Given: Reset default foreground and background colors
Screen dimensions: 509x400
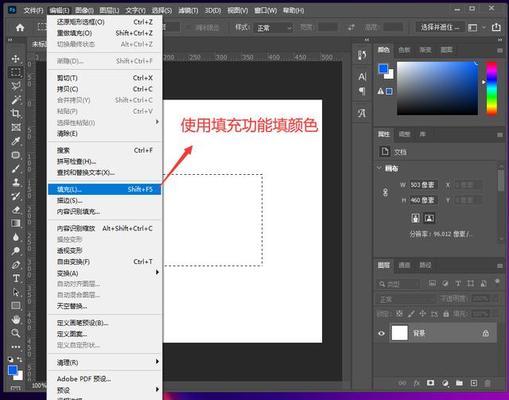Looking at the screenshot, I should tap(11, 359).
